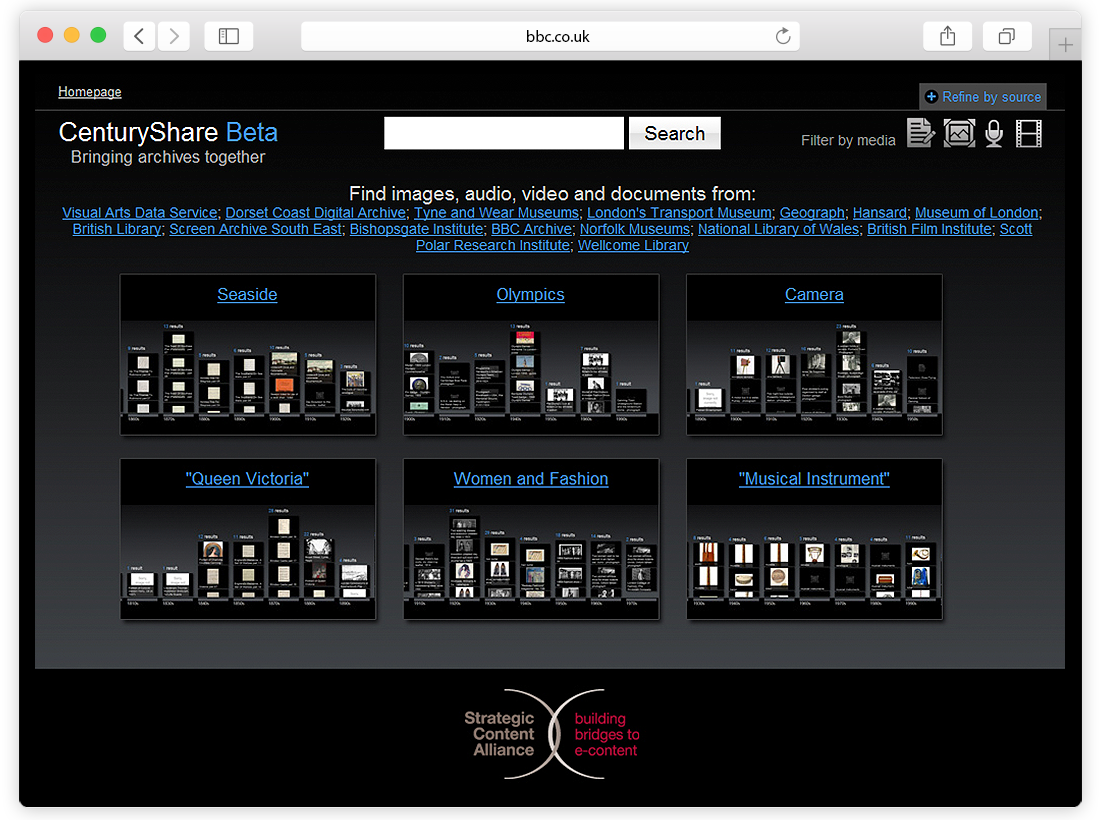View Women and Fashion timeline thumbnail
The height and width of the screenshot is (820, 1100).
tap(531, 563)
